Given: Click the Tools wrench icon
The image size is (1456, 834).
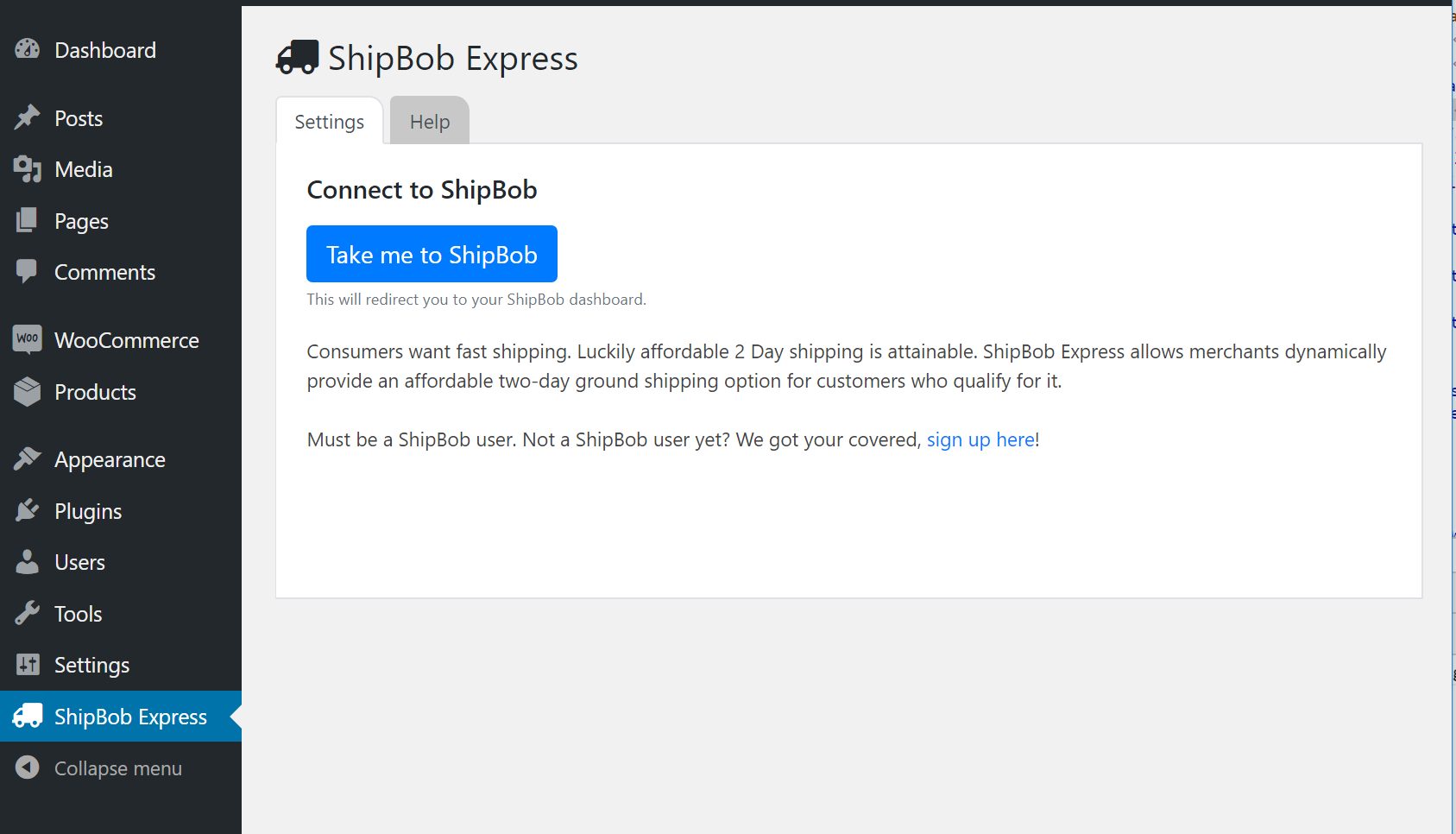Looking at the screenshot, I should click(x=28, y=613).
